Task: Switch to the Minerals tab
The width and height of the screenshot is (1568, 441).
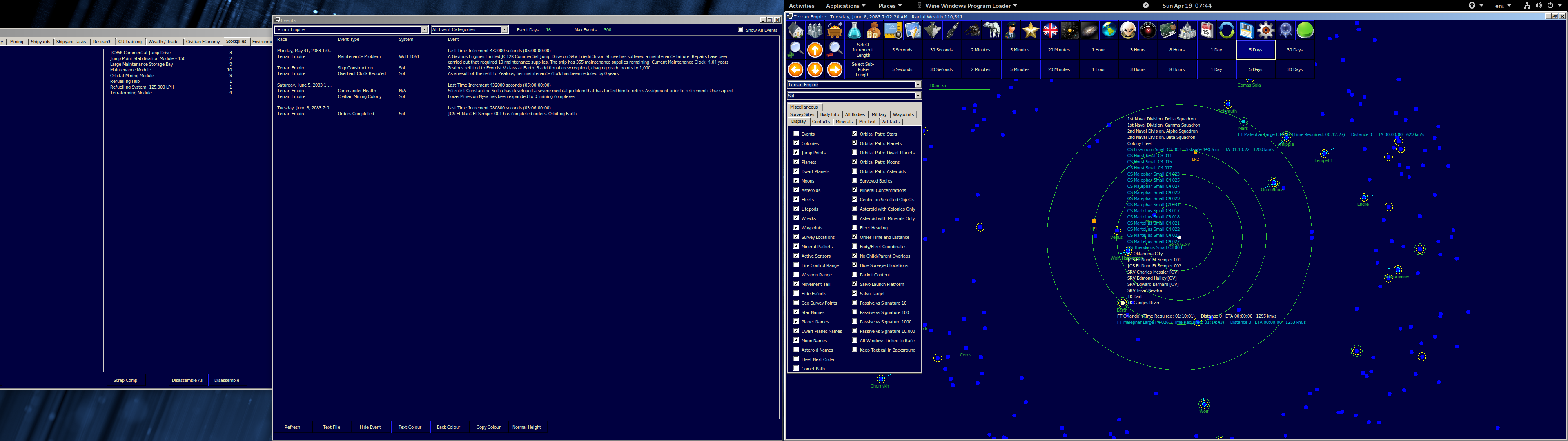Action: point(844,122)
